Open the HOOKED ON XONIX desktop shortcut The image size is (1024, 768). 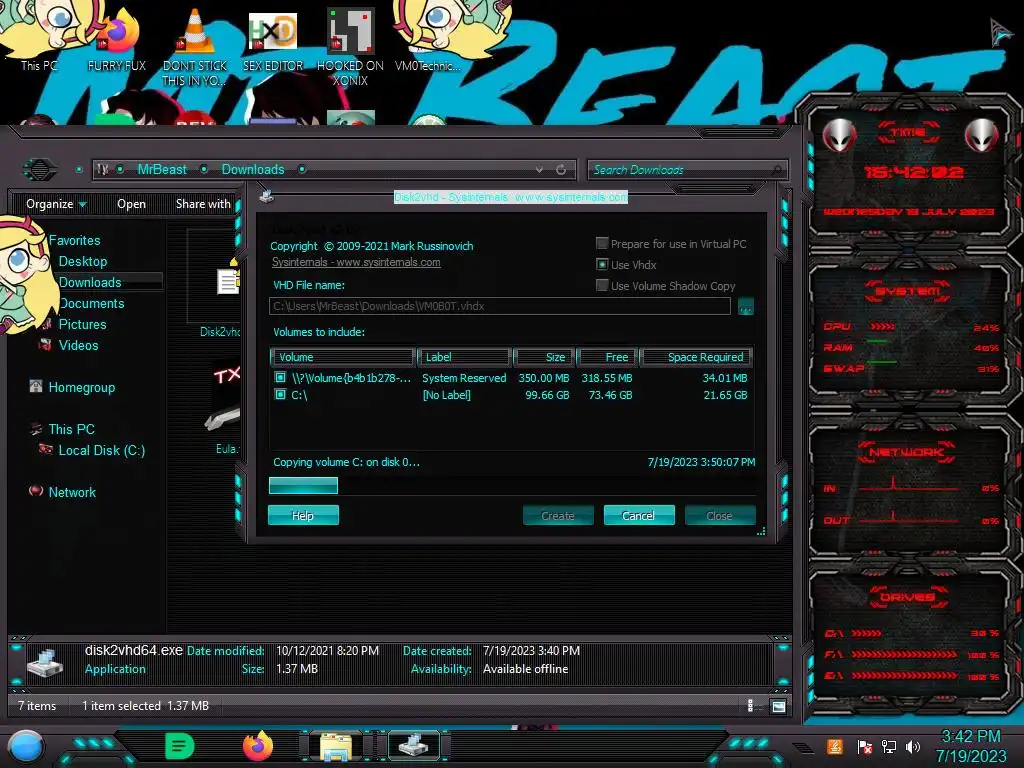[x=350, y=47]
